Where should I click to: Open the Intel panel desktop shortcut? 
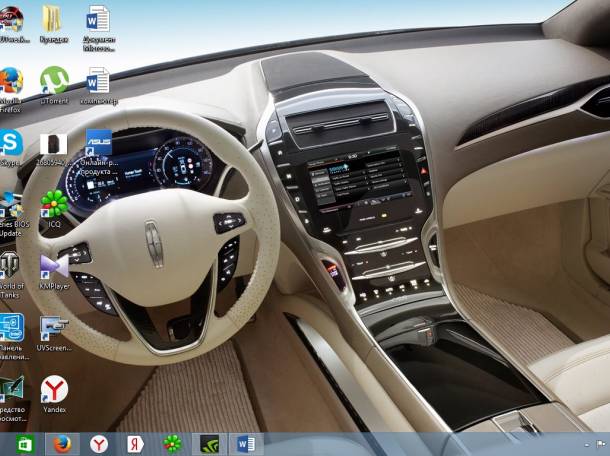[x=11, y=329]
